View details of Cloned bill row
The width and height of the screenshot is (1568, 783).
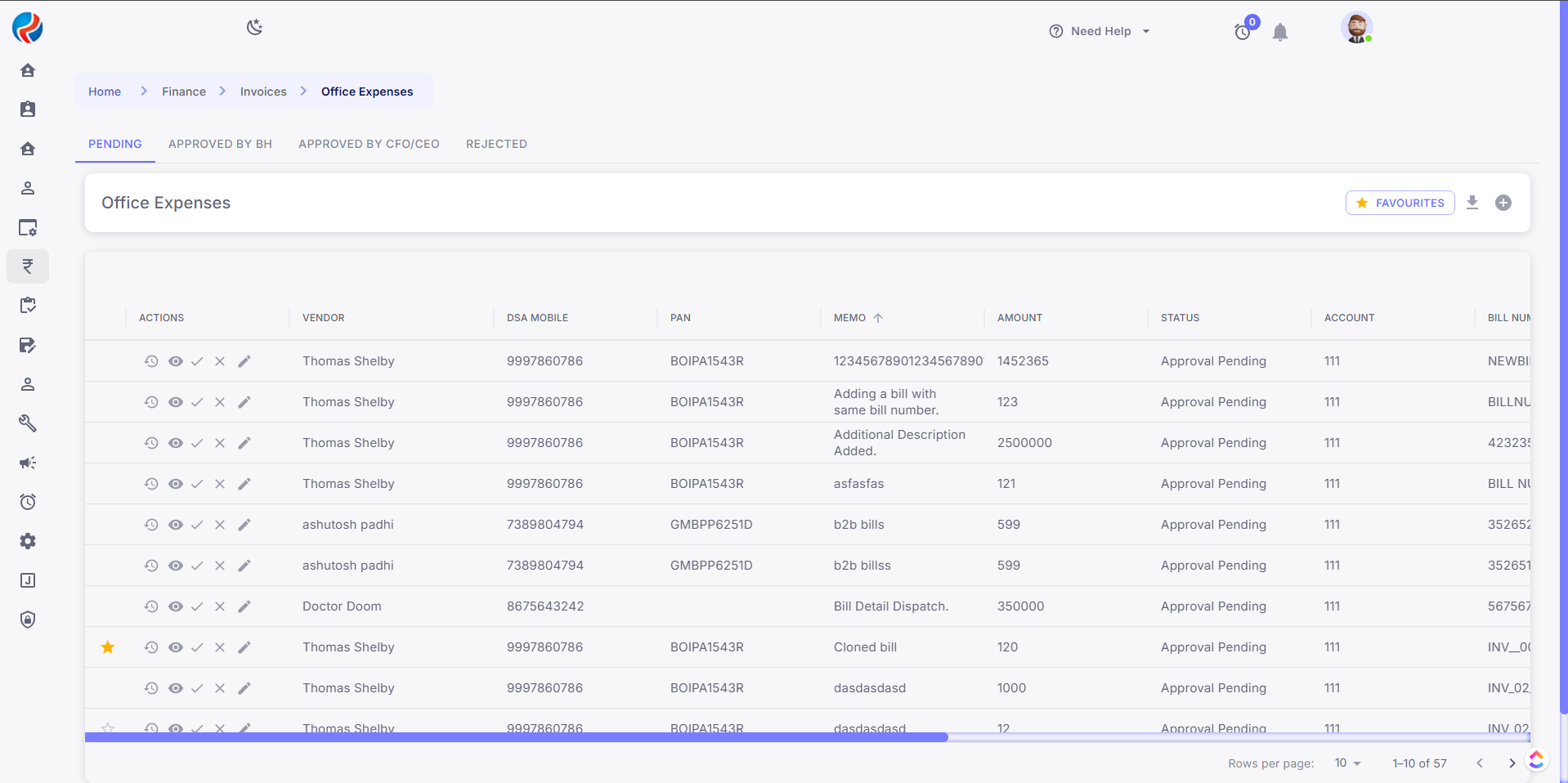coord(175,647)
